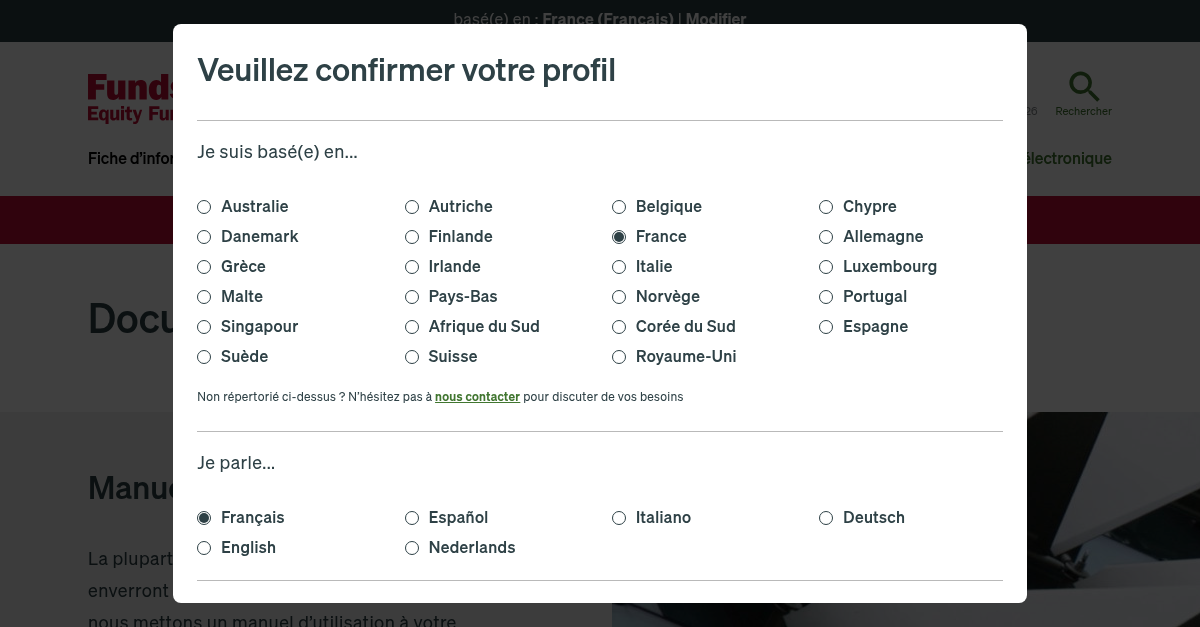Open the "nous contacter" link
This screenshot has height=627, width=1200.
(477, 397)
